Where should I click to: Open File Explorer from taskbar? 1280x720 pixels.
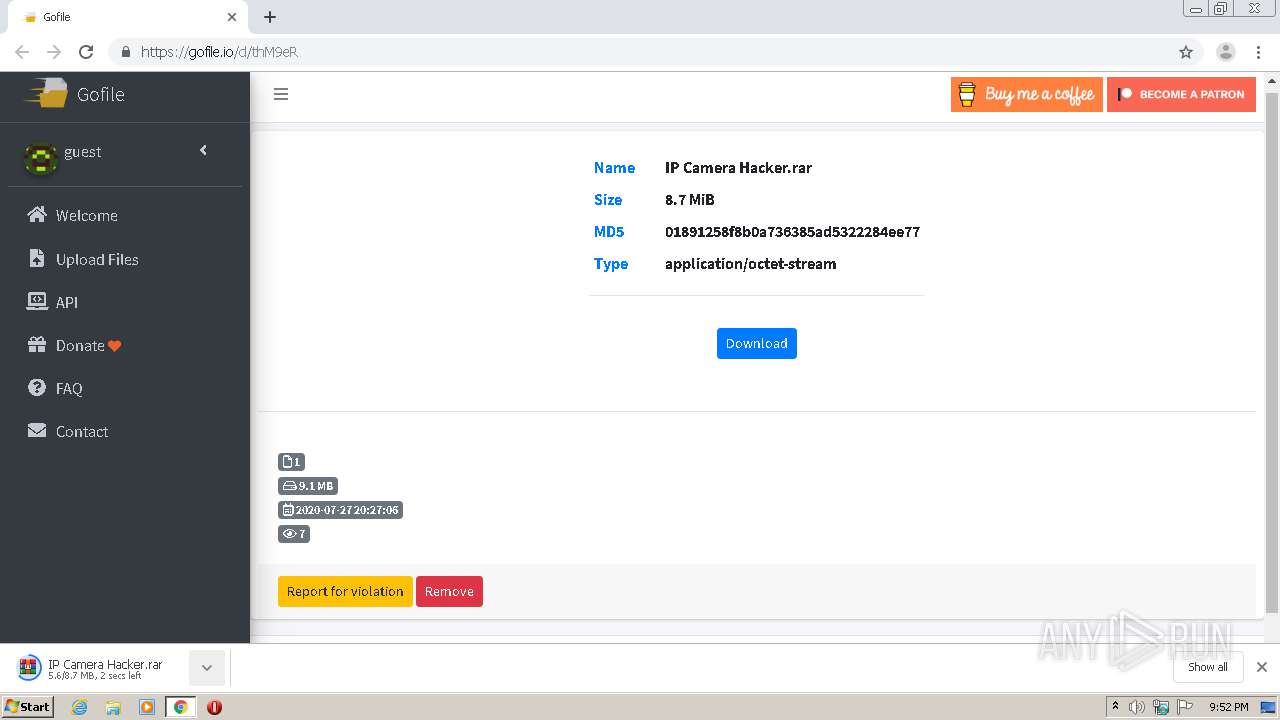tap(113, 707)
